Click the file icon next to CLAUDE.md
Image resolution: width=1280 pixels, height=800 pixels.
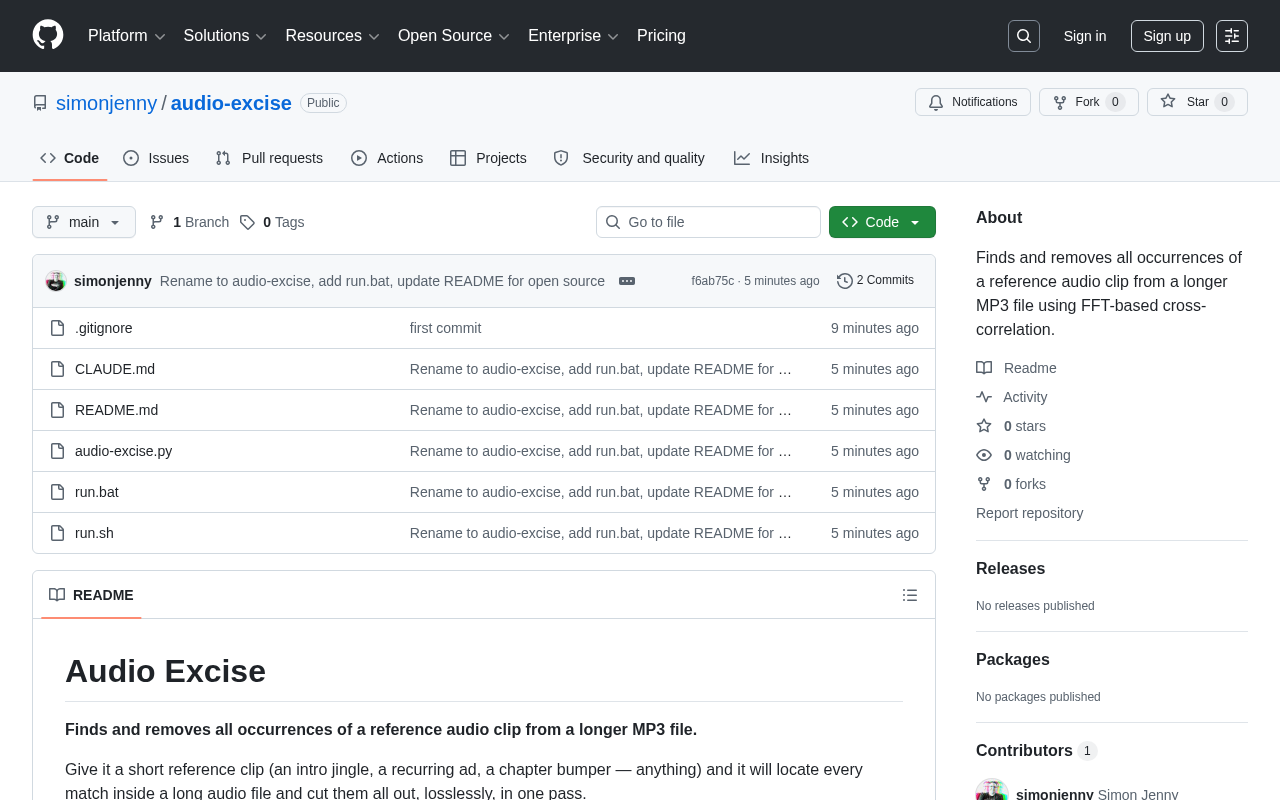point(57,369)
